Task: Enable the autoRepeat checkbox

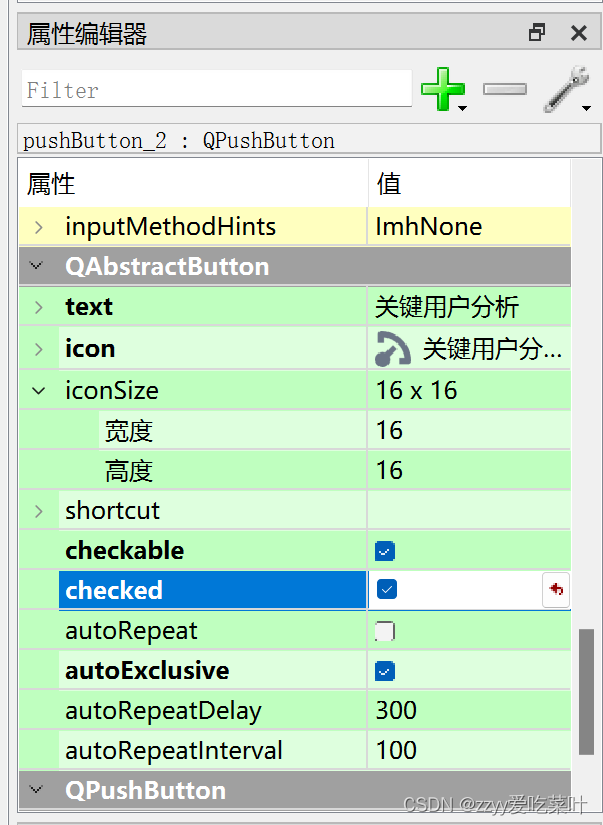Action: pyautogui.click(x=385, y=631)
